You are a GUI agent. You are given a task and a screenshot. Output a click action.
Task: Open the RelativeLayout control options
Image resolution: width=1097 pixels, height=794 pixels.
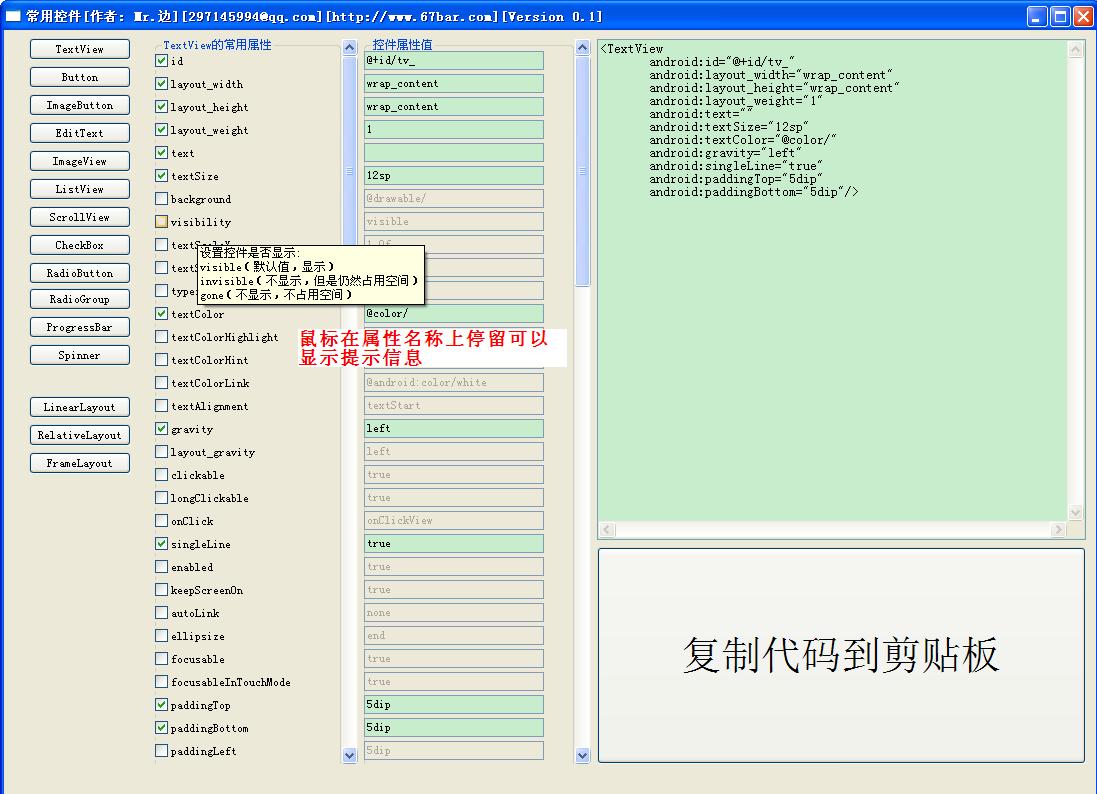[80, 435]
